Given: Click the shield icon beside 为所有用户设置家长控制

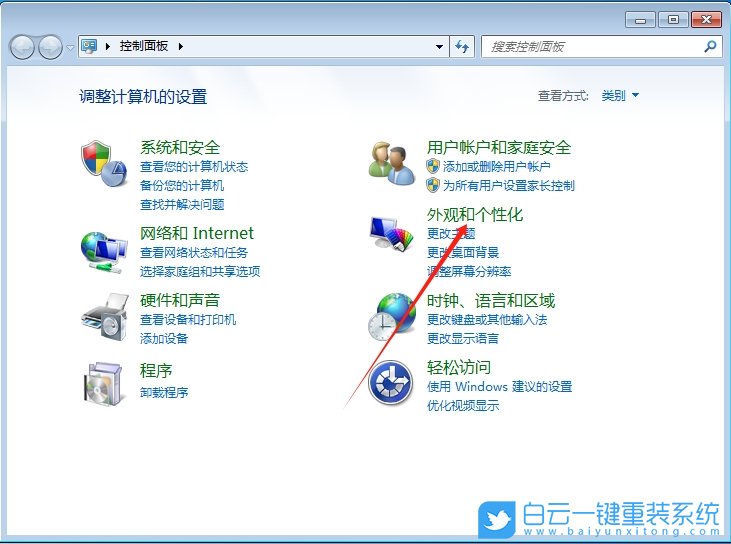Looking at the screenshot, I should click(x=433, y=185).
